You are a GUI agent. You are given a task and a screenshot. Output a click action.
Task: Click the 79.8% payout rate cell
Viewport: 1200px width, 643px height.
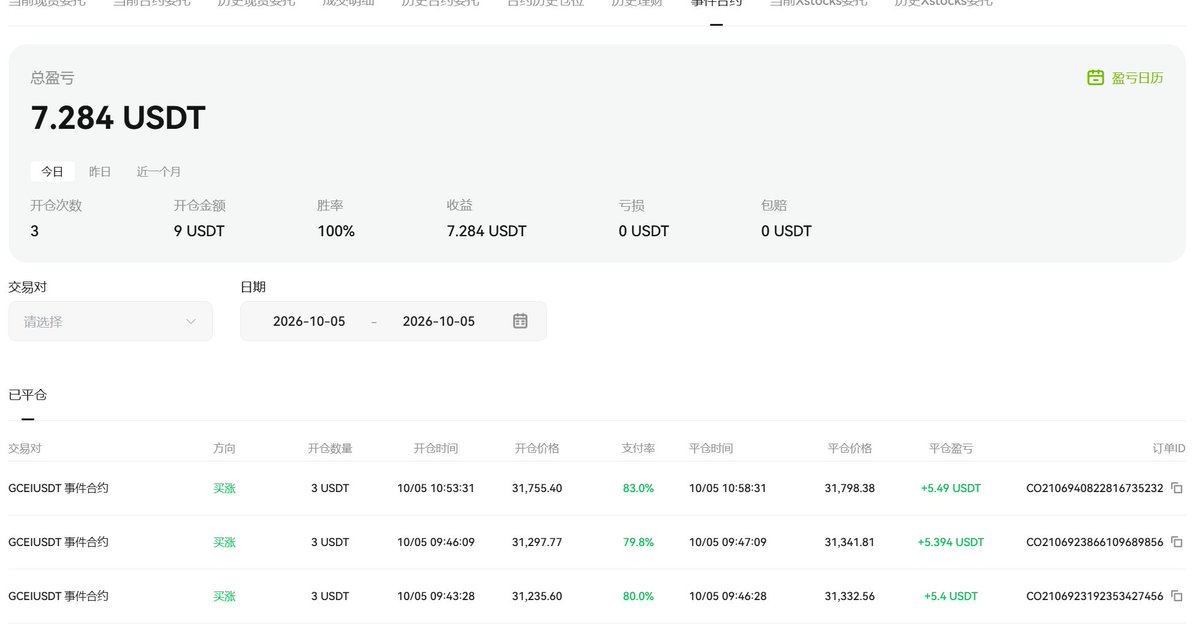pyautogui.click(x=638, y=543)
